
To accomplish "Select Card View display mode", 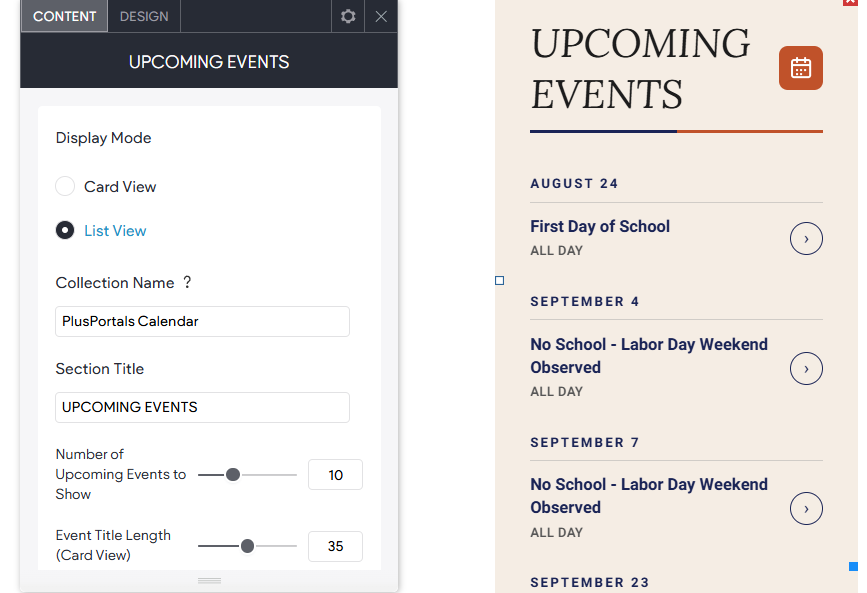I will point(65,186).
